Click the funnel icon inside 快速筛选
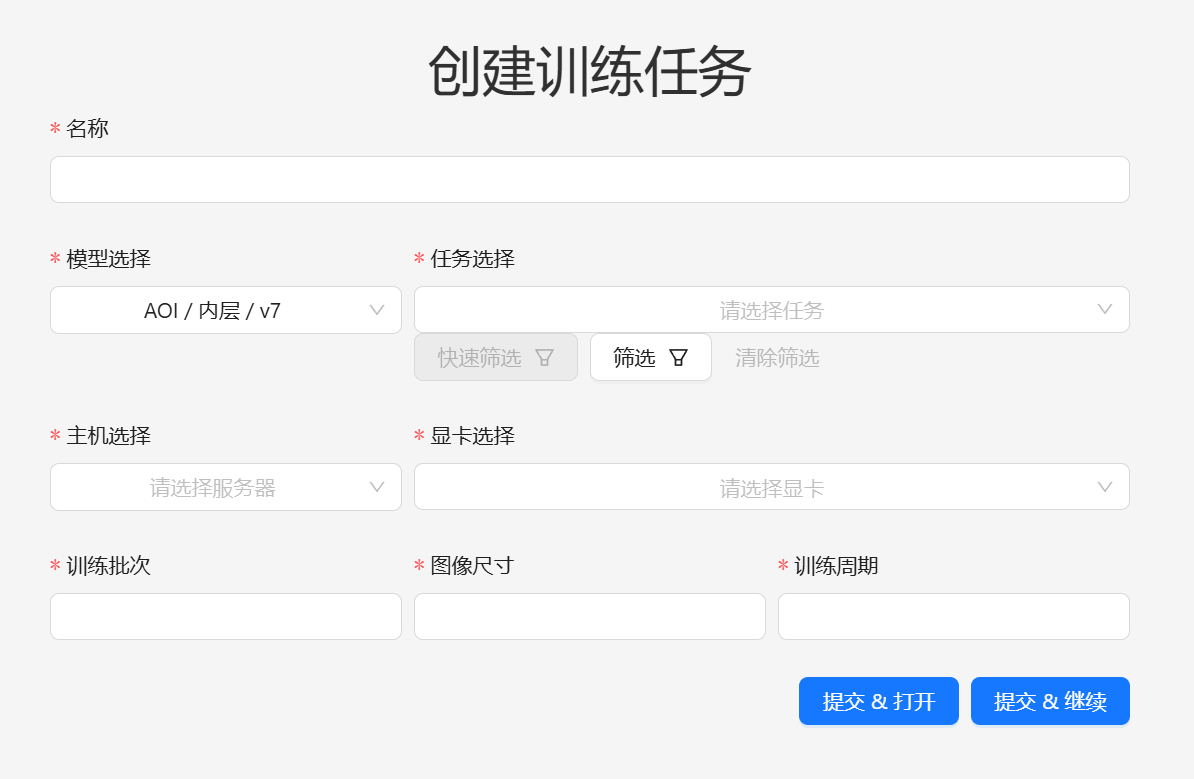This screenshot has width=1194, height=779. coord(544,358)
